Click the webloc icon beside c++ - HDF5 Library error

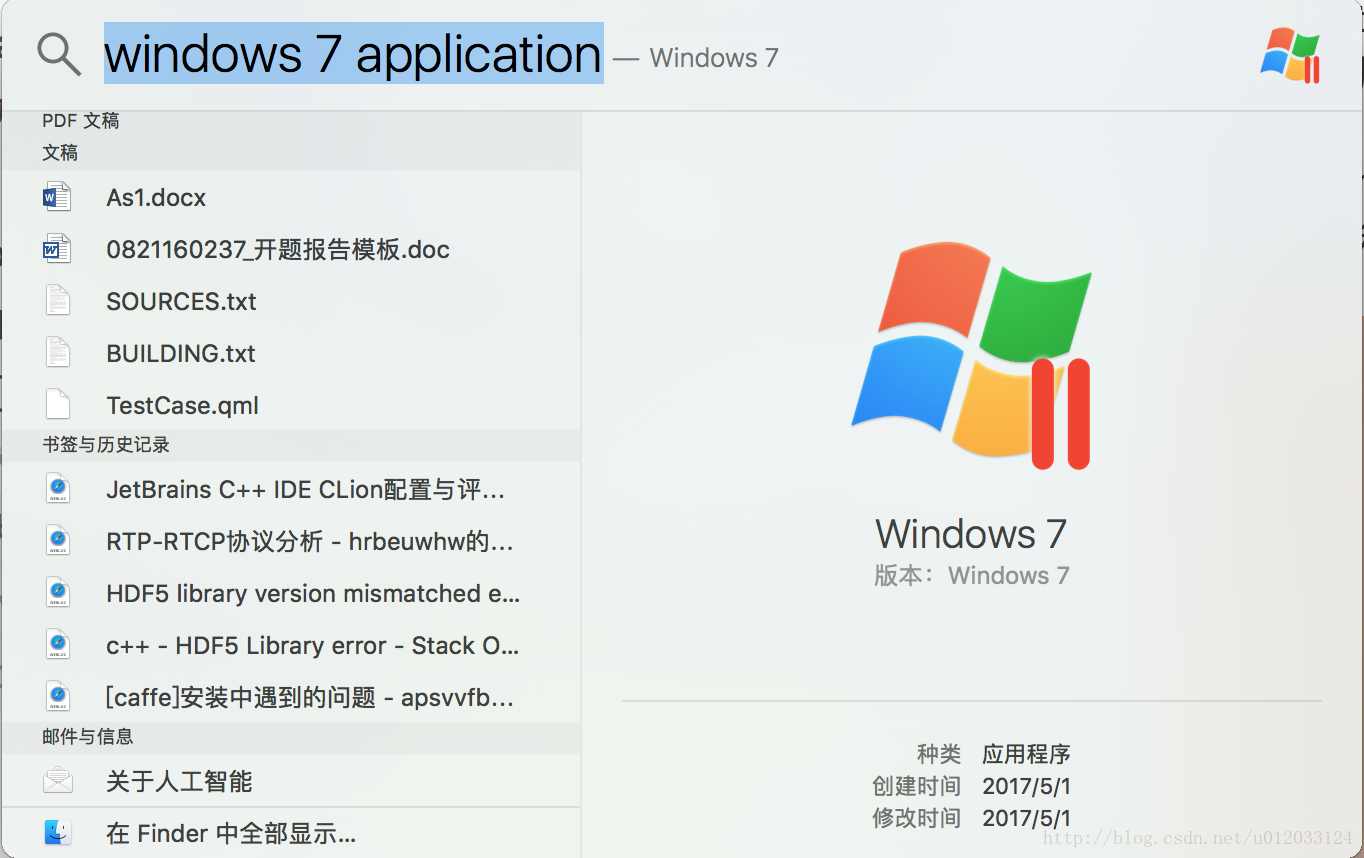point(58,645)
